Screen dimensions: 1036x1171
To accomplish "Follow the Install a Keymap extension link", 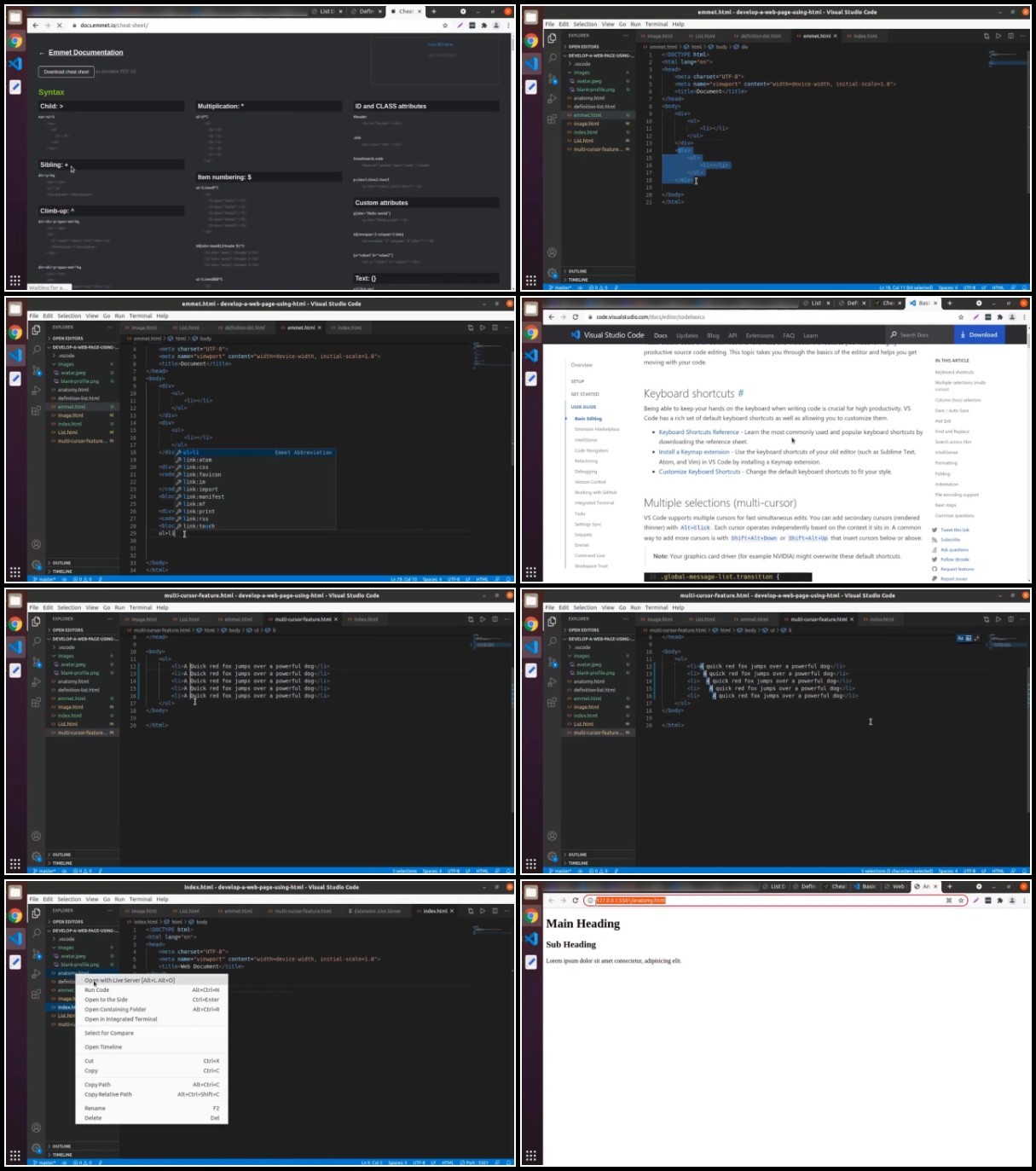I will point(694,452).
